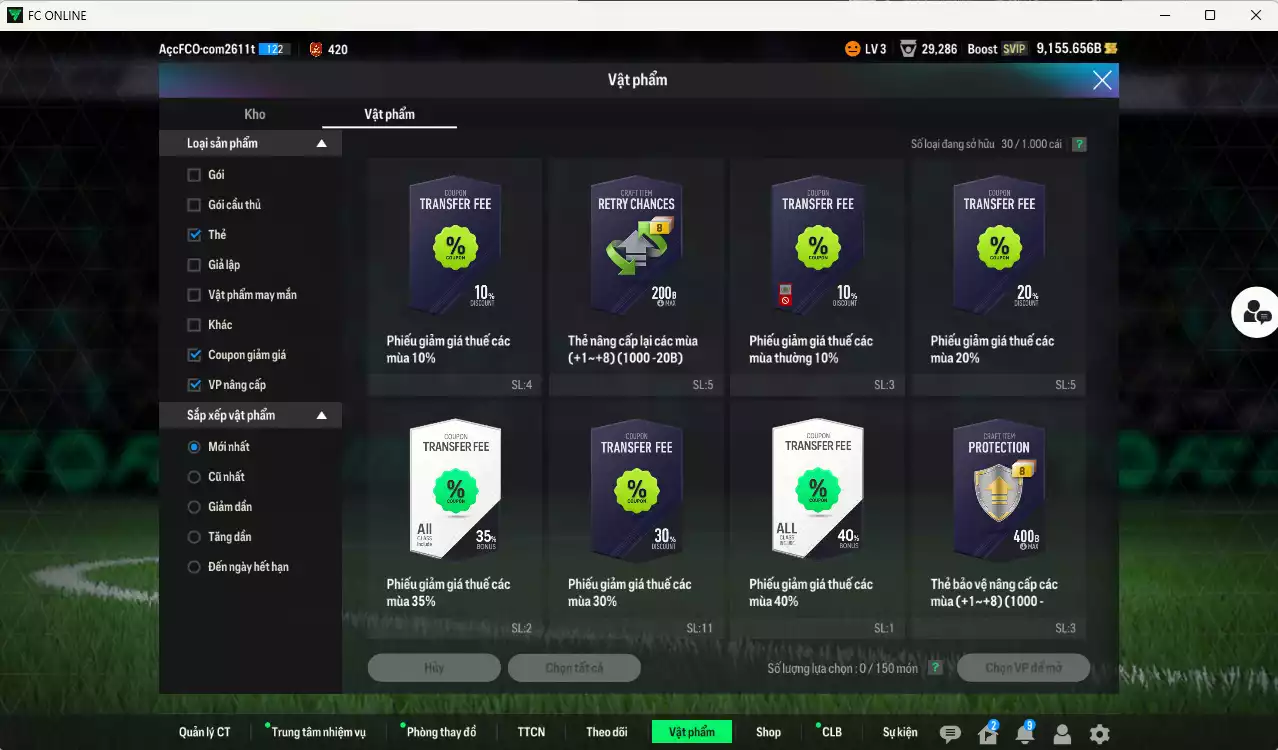
Task: Open the settings gear icon
Action: [x=1099, y=734]
